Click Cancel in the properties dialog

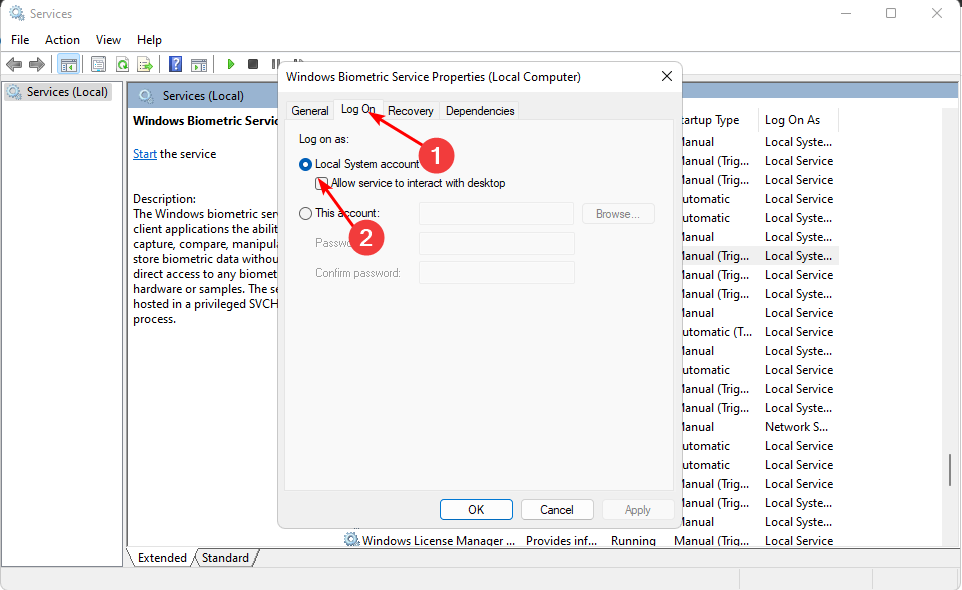click(557, 510)
